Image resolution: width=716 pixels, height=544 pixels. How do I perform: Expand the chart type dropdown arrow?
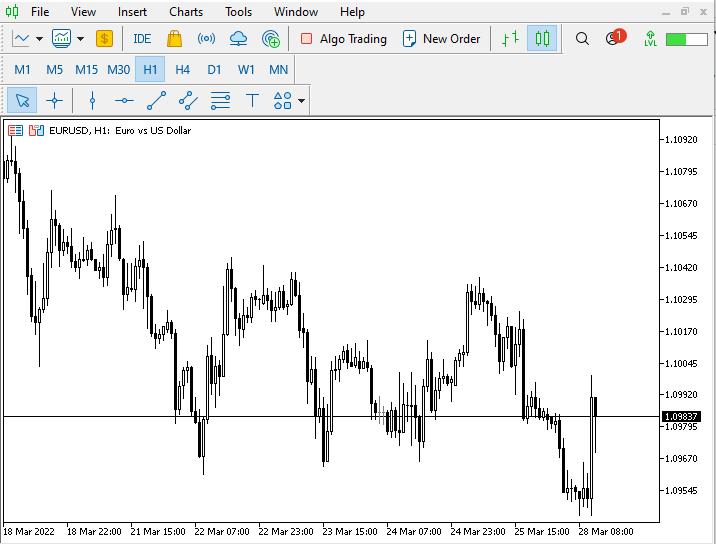39,39
